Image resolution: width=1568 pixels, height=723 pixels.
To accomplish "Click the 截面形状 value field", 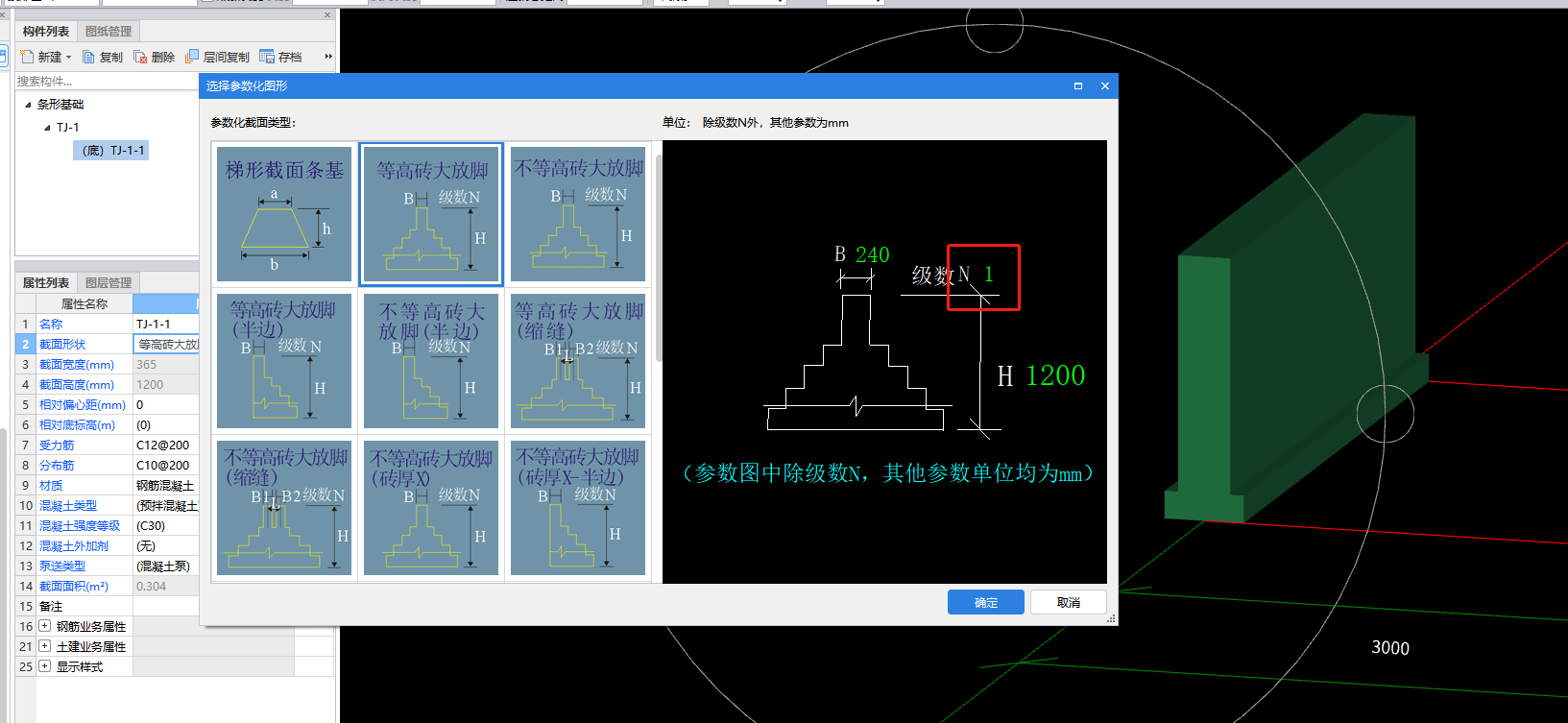I will point(166,345).
